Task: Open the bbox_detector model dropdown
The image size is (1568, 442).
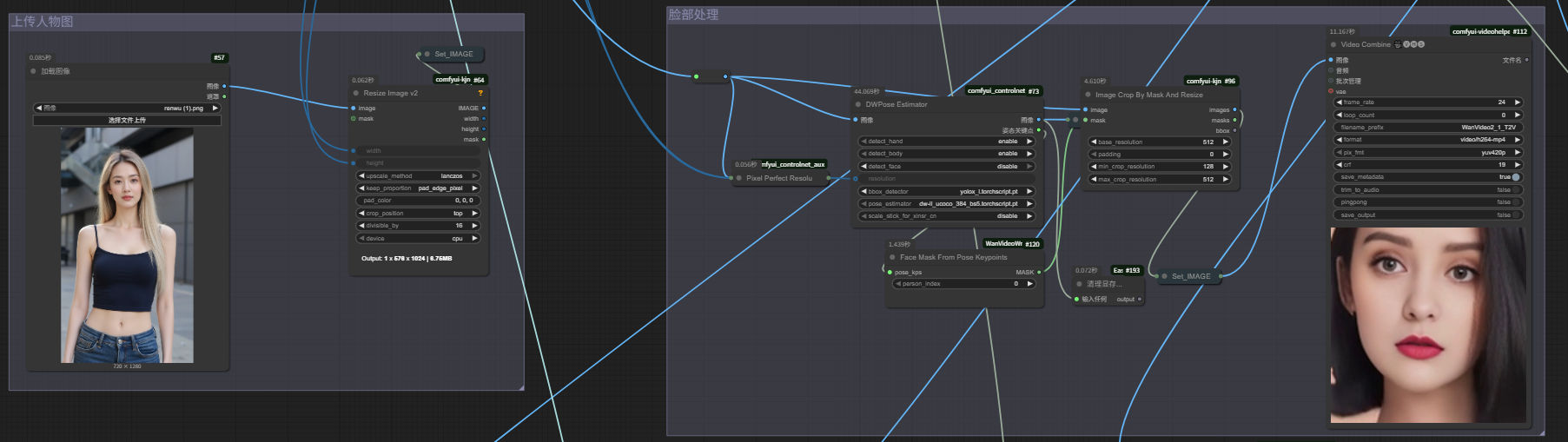Action: 947,191
